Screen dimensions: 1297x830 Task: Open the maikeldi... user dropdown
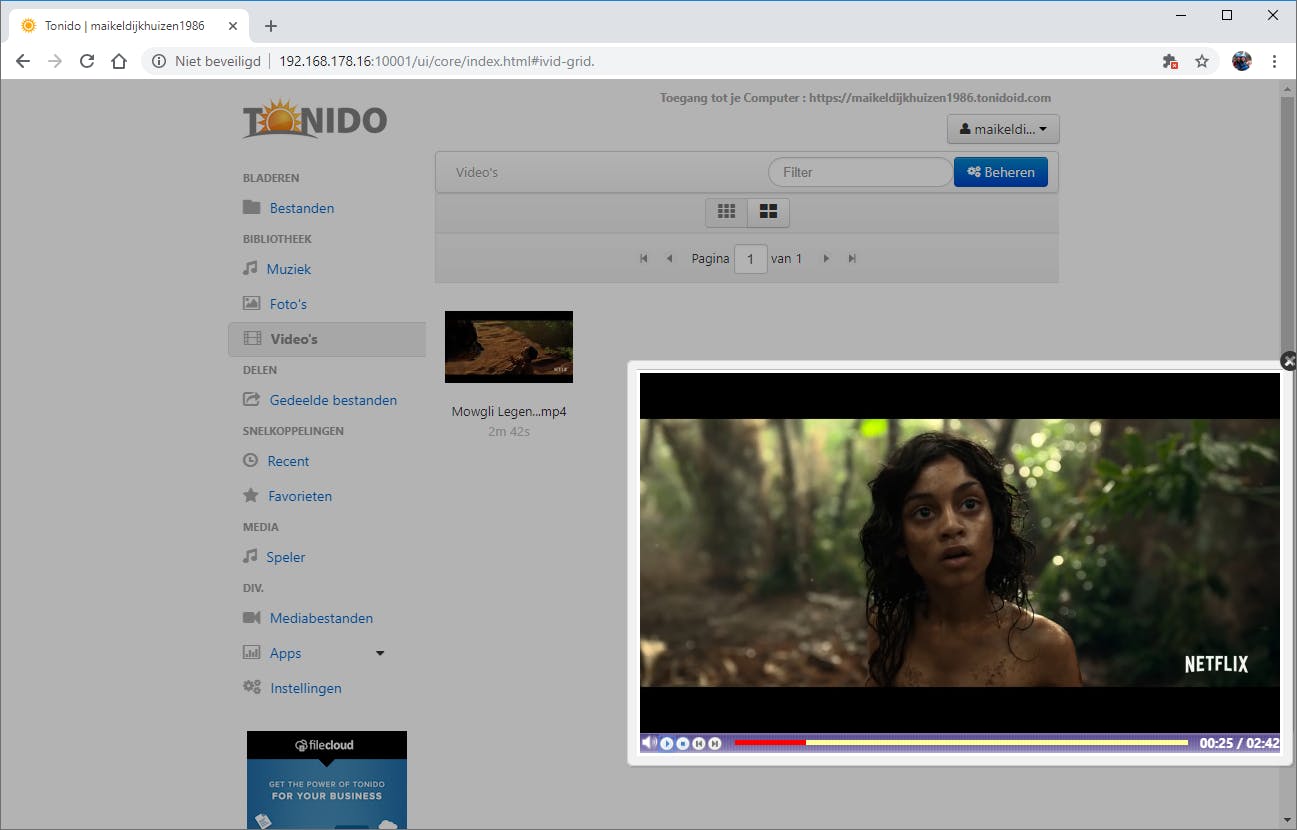pos(1003,129)
